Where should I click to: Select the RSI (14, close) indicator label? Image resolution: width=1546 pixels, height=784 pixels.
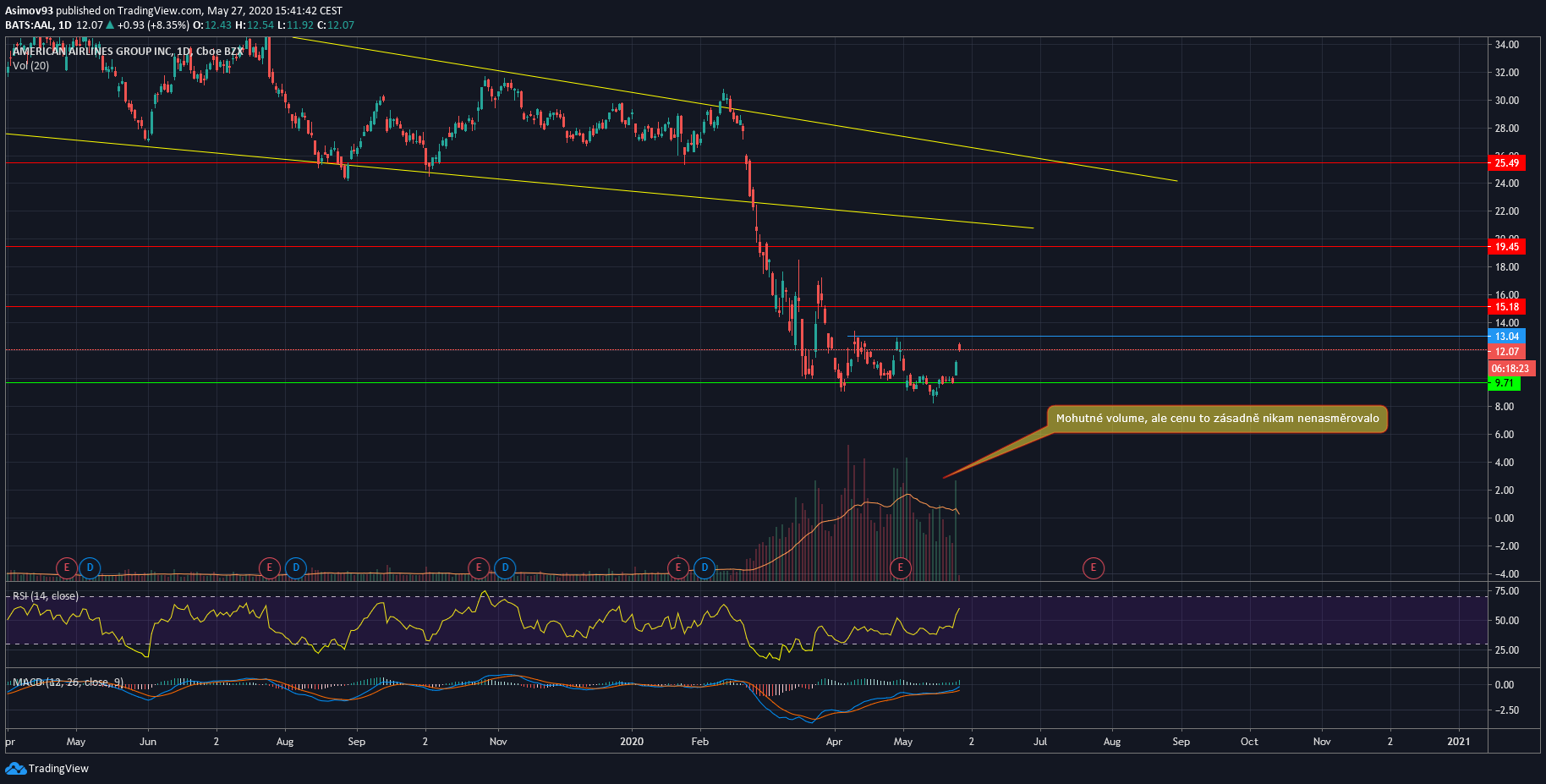pos(46,596)
